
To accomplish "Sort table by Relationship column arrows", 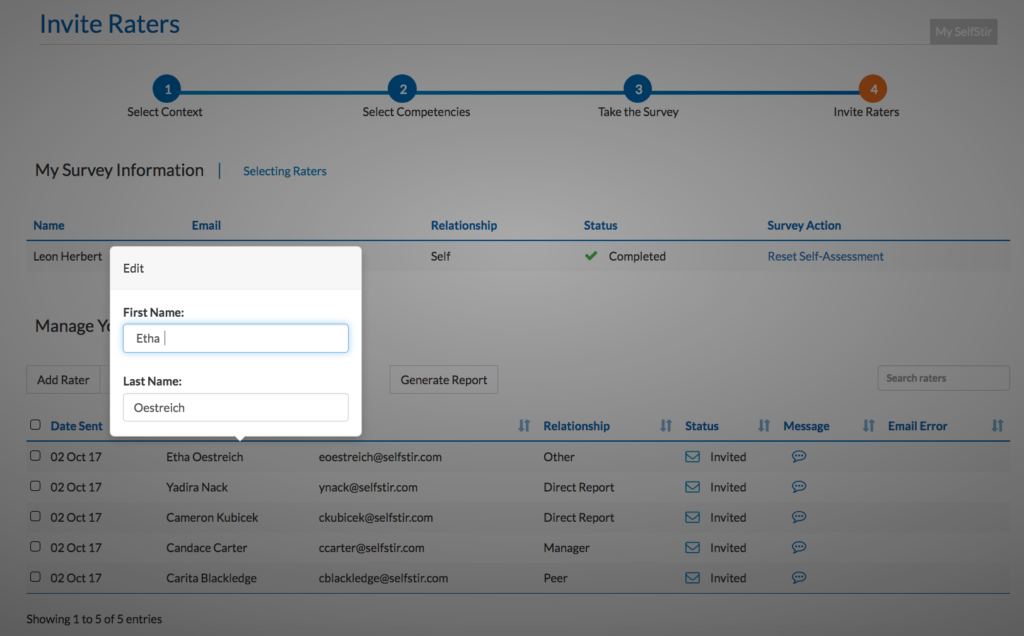I will [666, 426].
